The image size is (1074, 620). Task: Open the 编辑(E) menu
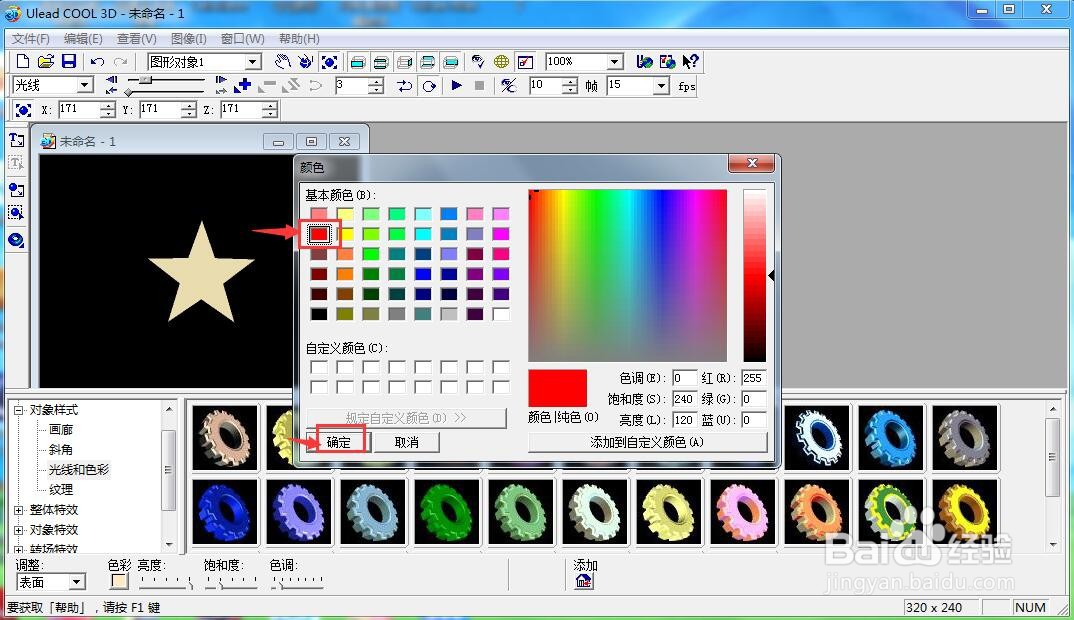[x=83, y=38]
